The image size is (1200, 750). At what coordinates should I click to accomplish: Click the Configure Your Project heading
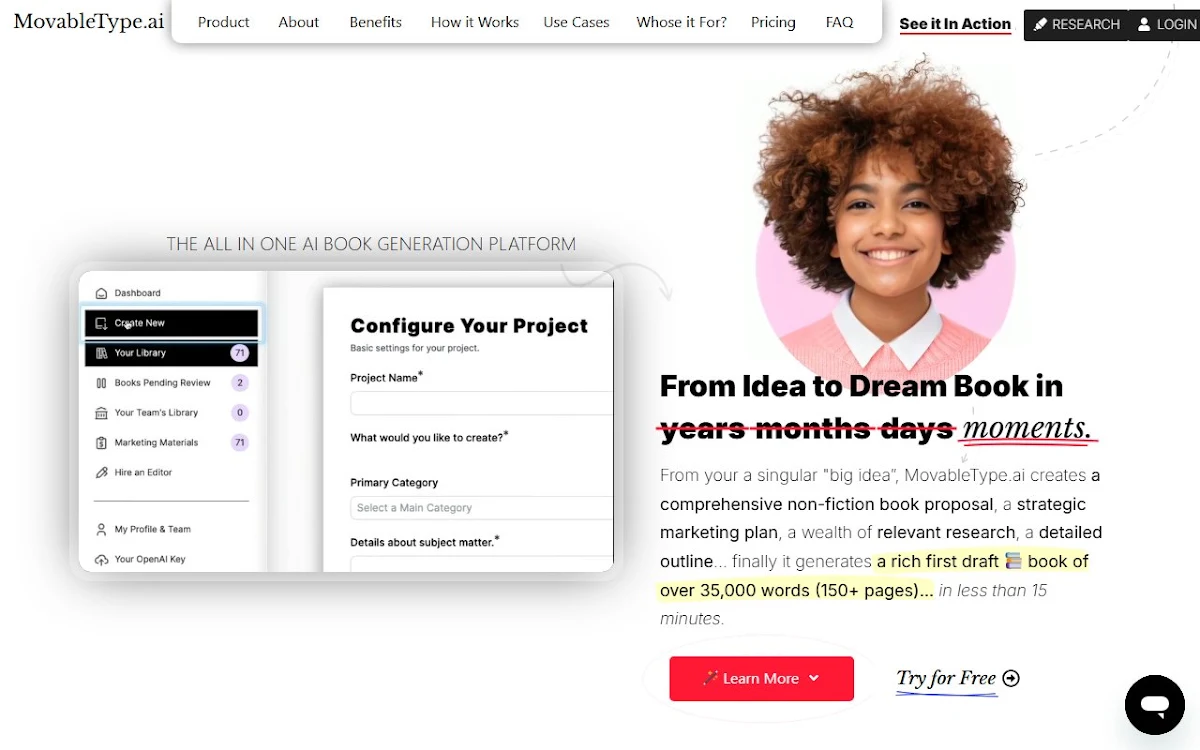coord(469,326)
